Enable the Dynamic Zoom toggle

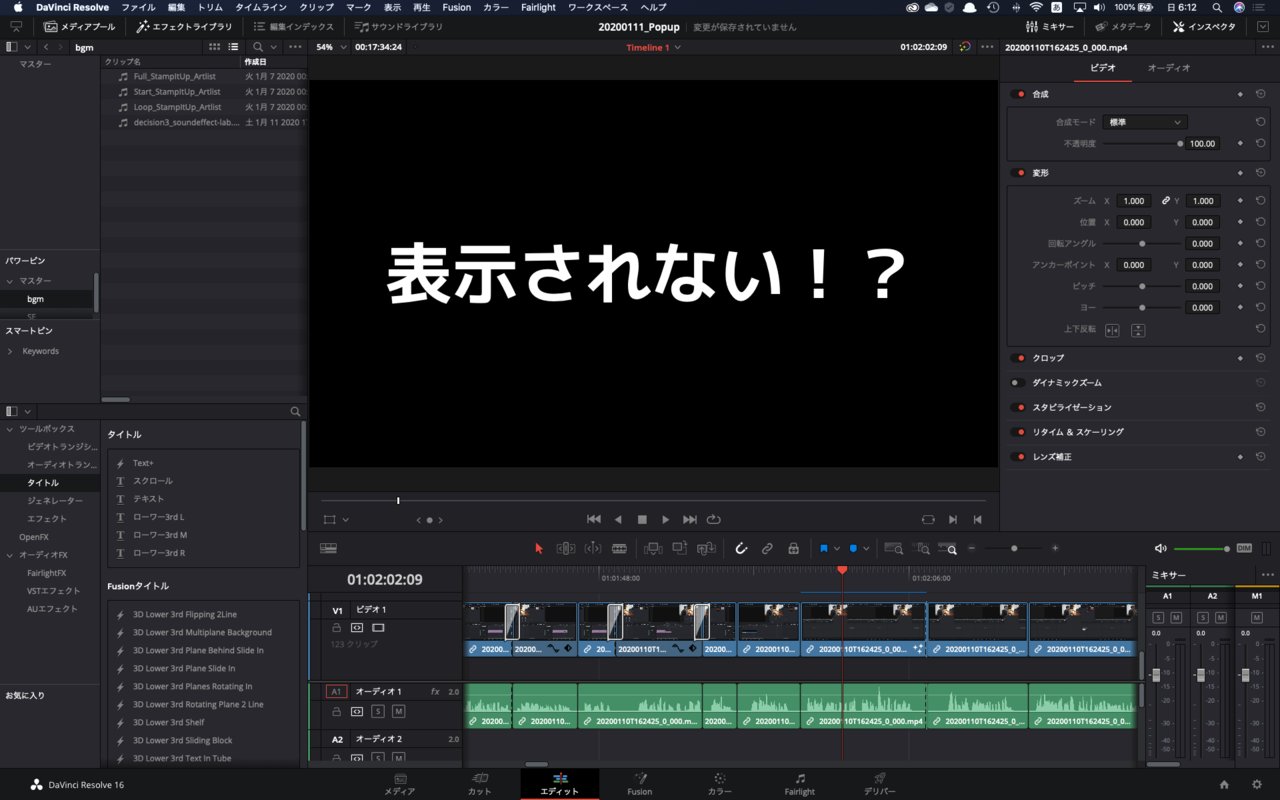tap(1017, 383)
